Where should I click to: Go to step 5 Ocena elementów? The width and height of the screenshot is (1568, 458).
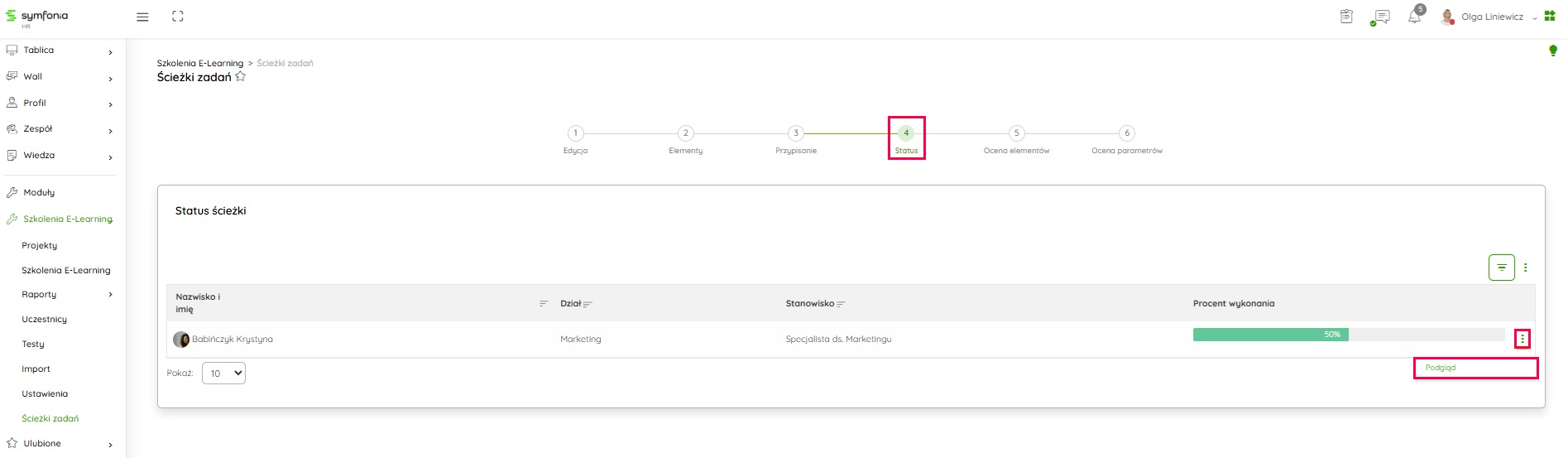click(1016, 133)
